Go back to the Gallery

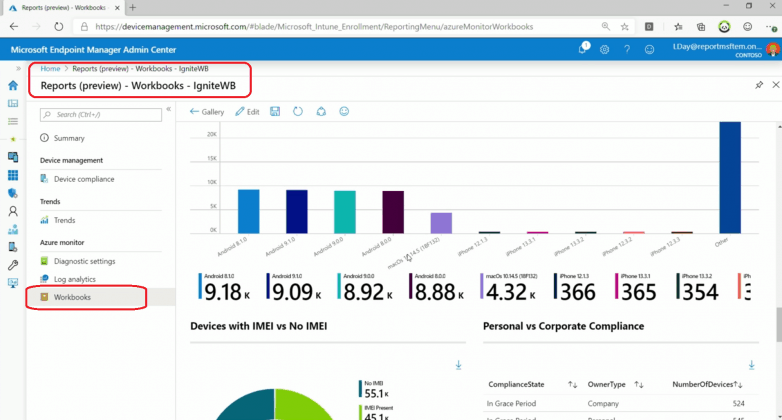tap(207, 112)
